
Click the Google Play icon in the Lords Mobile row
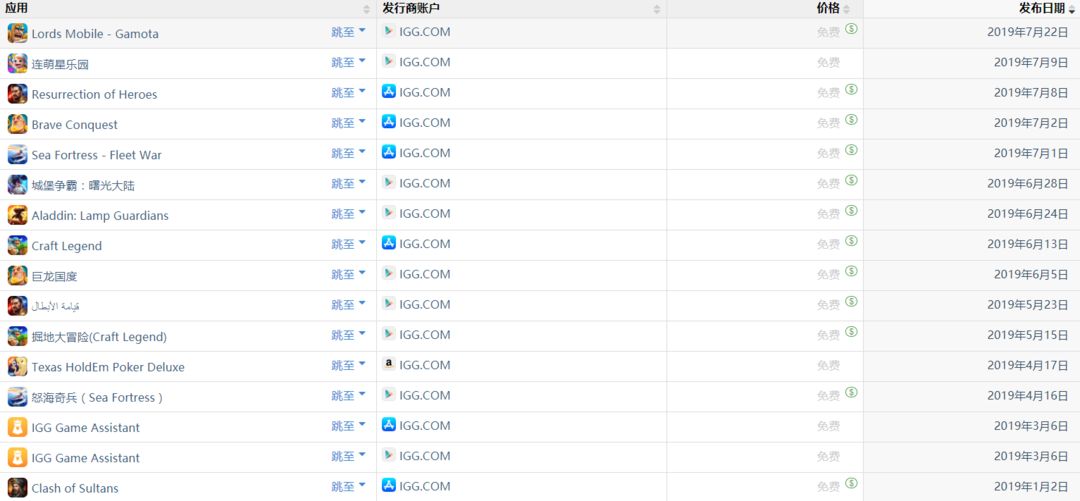389,31
